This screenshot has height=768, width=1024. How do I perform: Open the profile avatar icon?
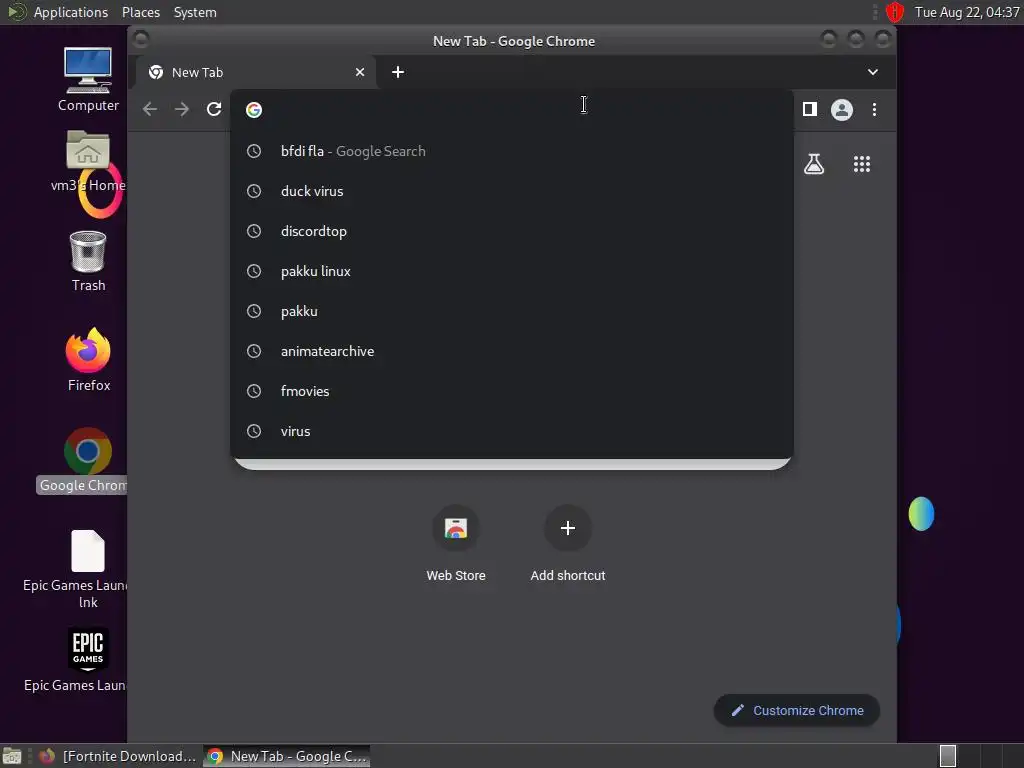[842, 110]
